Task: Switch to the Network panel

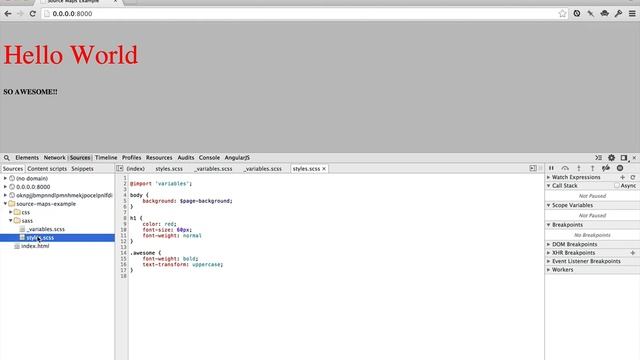Action: point(54,158)
